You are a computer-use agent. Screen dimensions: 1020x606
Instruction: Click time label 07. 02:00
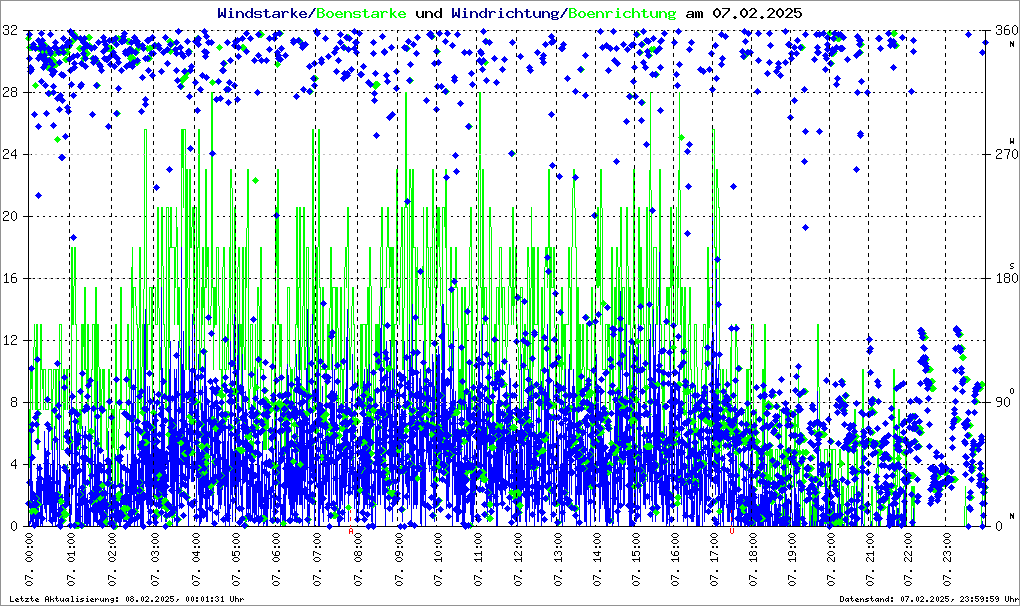[112, 560]
